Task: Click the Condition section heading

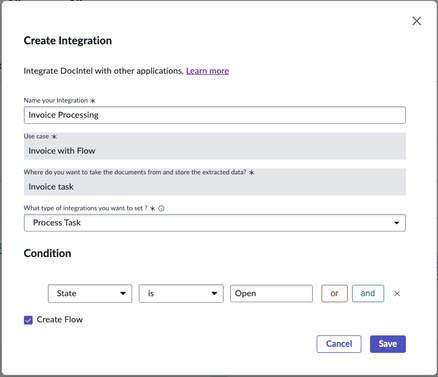Action: [x=47, y=253]
